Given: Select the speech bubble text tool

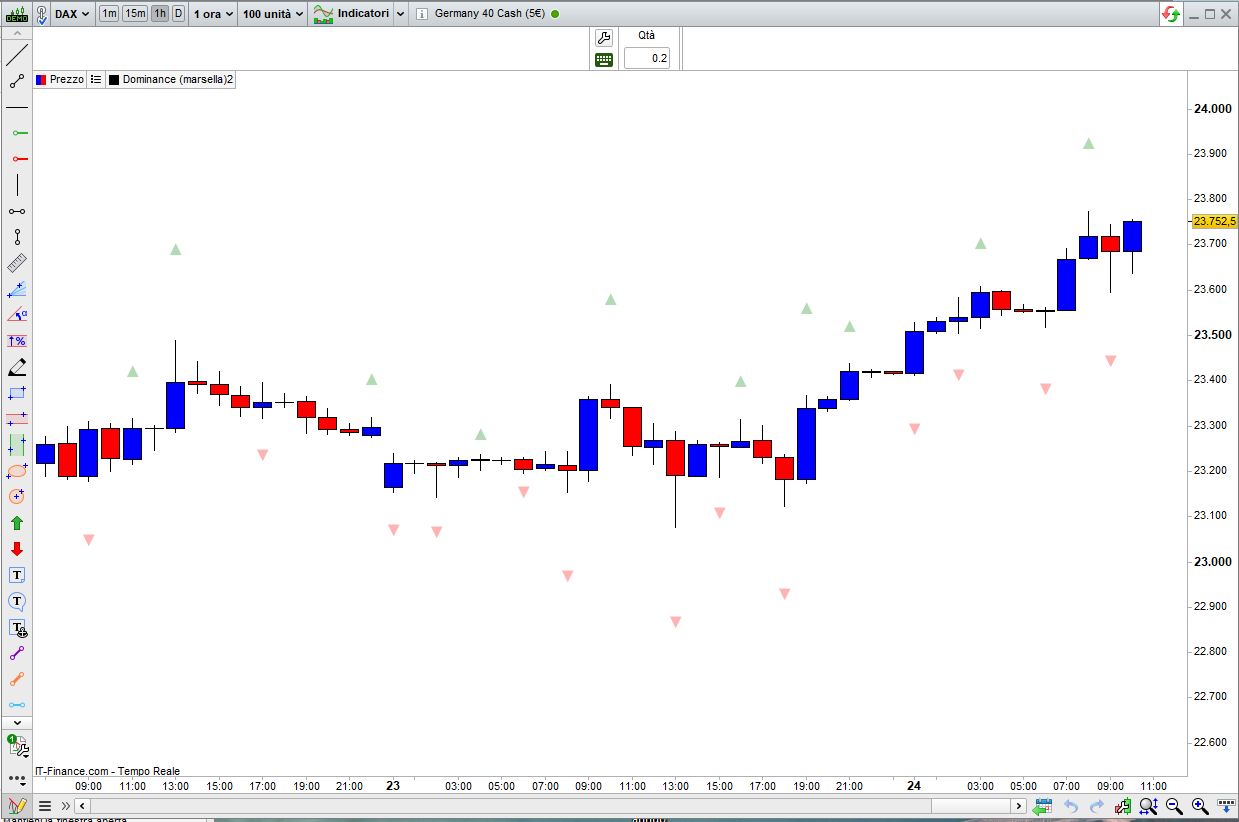Looking at the screenshot, I should coord(17,601).
